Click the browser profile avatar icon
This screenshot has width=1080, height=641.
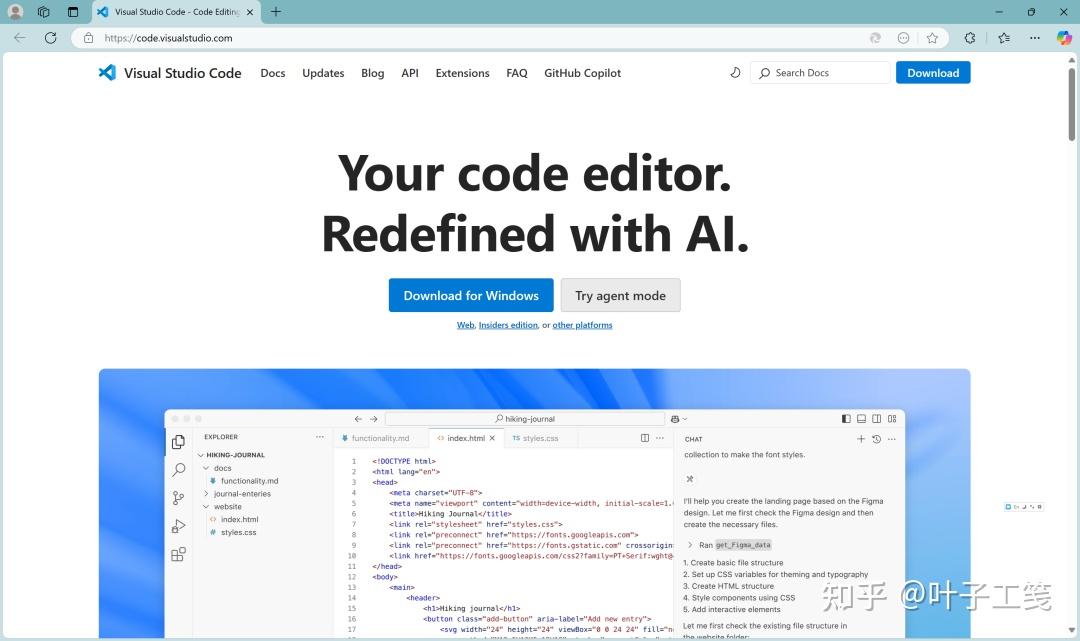pos(15,12)
